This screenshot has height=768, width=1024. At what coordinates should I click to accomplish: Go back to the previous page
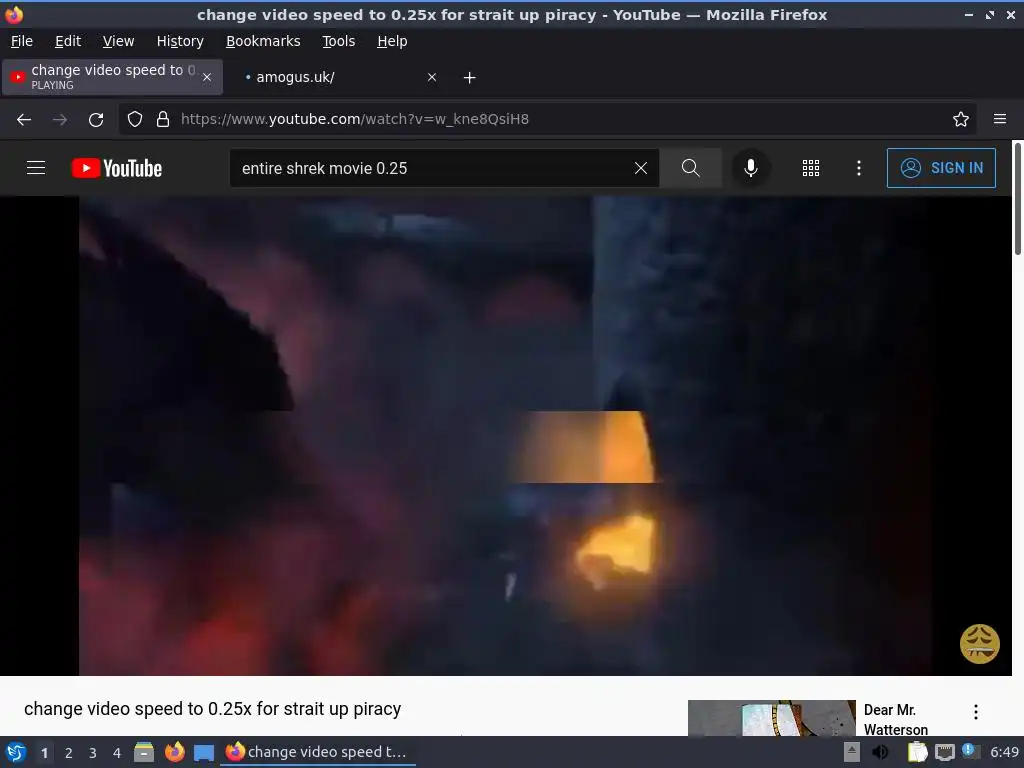click(24, 120)
